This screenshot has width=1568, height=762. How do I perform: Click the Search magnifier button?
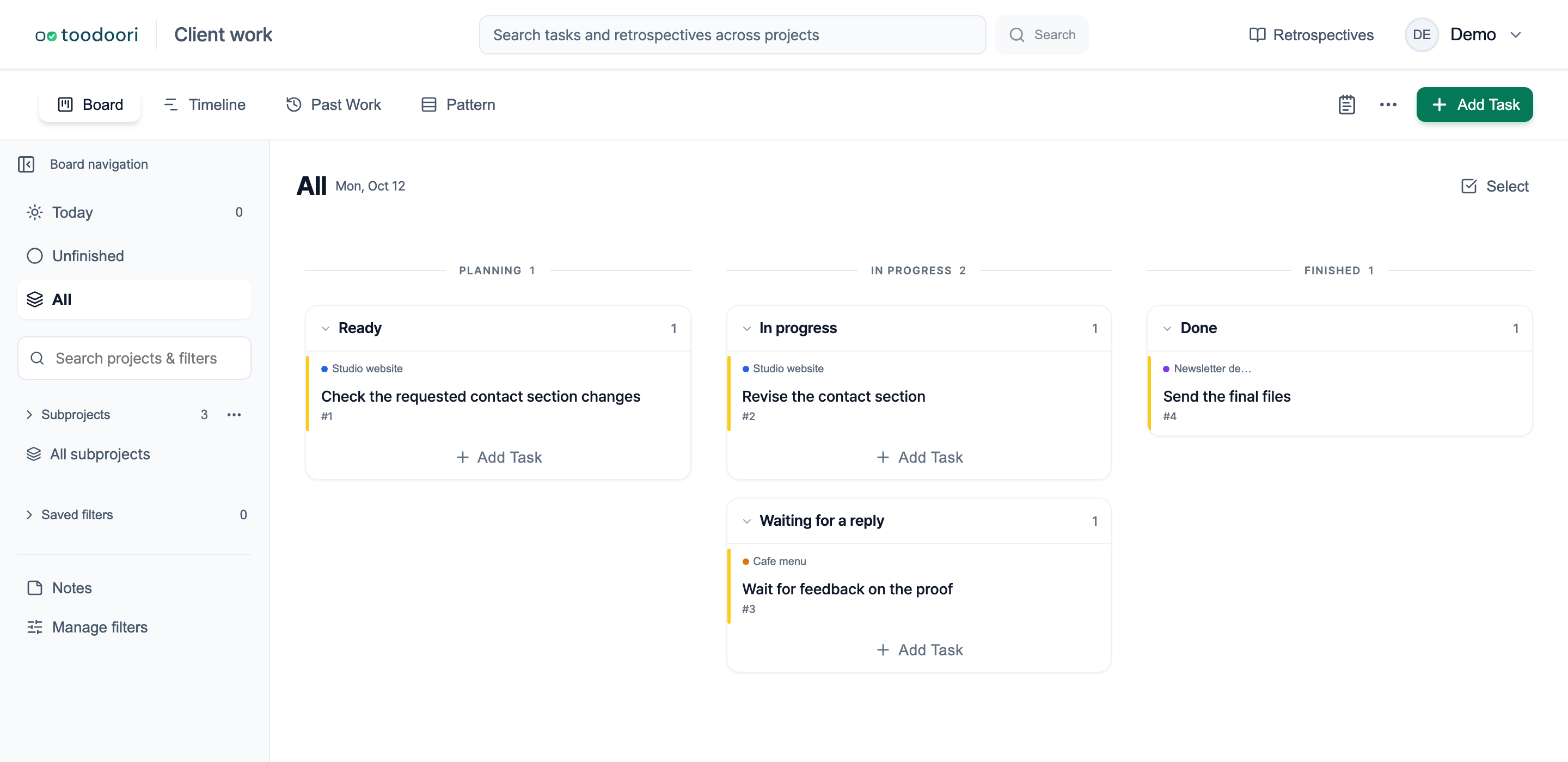coord(1042,35)
